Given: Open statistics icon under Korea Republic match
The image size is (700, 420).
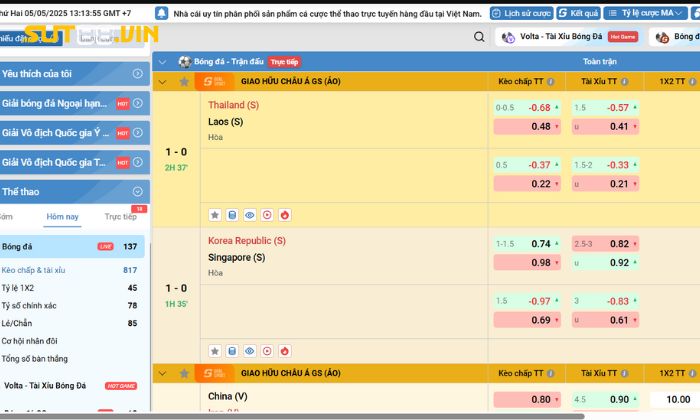Looking at the screenshot, I should (x=232, y=351).
